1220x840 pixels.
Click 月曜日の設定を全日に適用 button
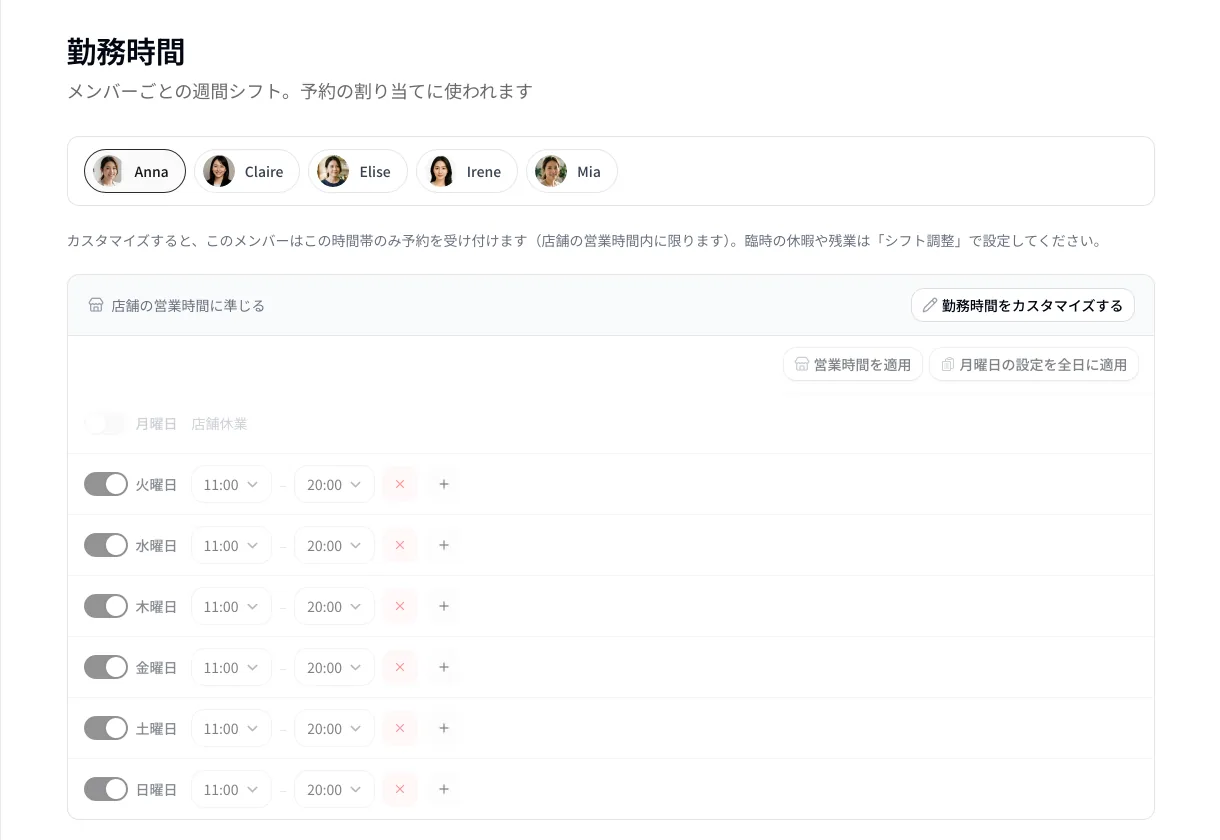coord(1034,364)
